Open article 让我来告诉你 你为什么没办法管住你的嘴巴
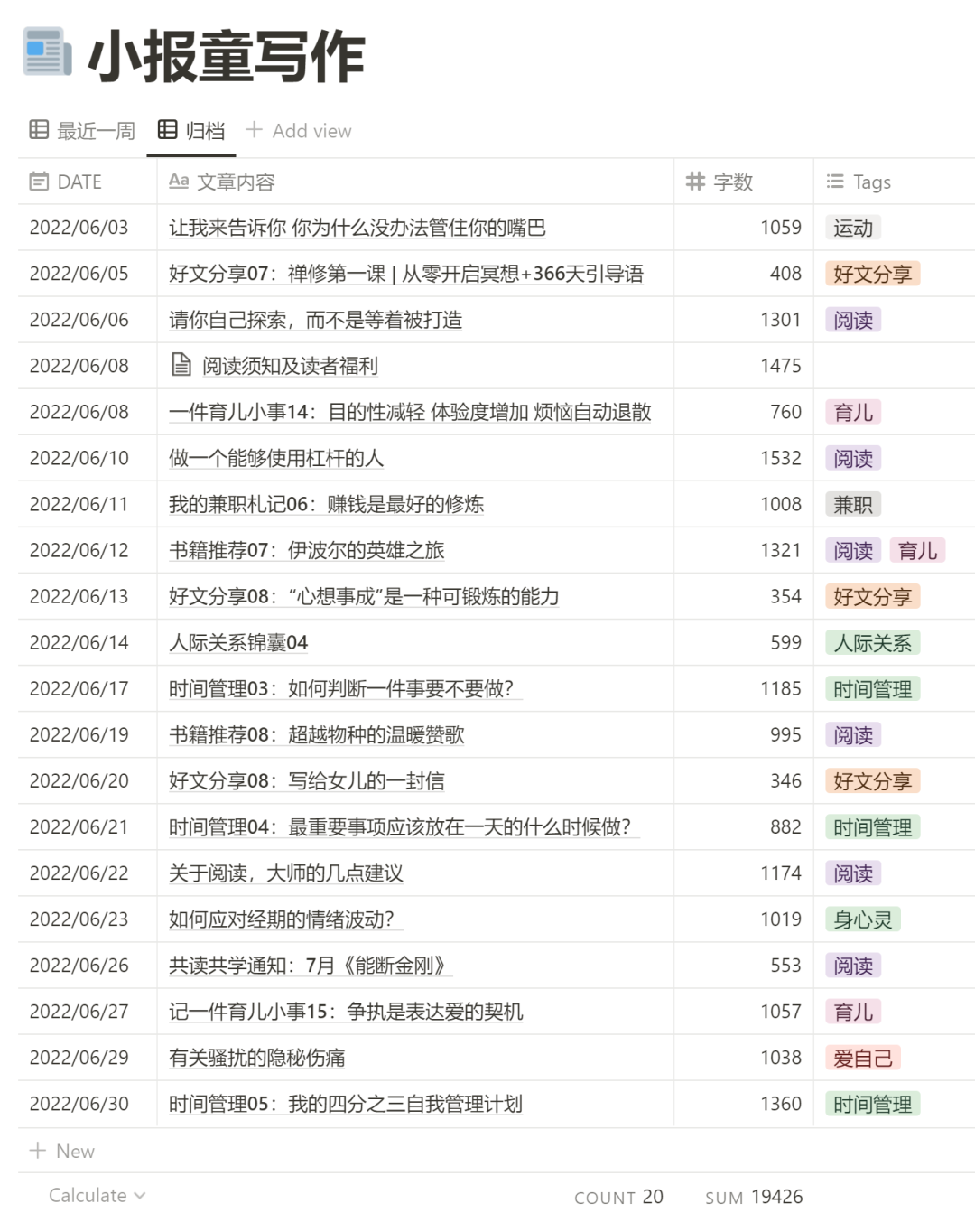This screenshot has height=1232, width=975. click(357, 228)
